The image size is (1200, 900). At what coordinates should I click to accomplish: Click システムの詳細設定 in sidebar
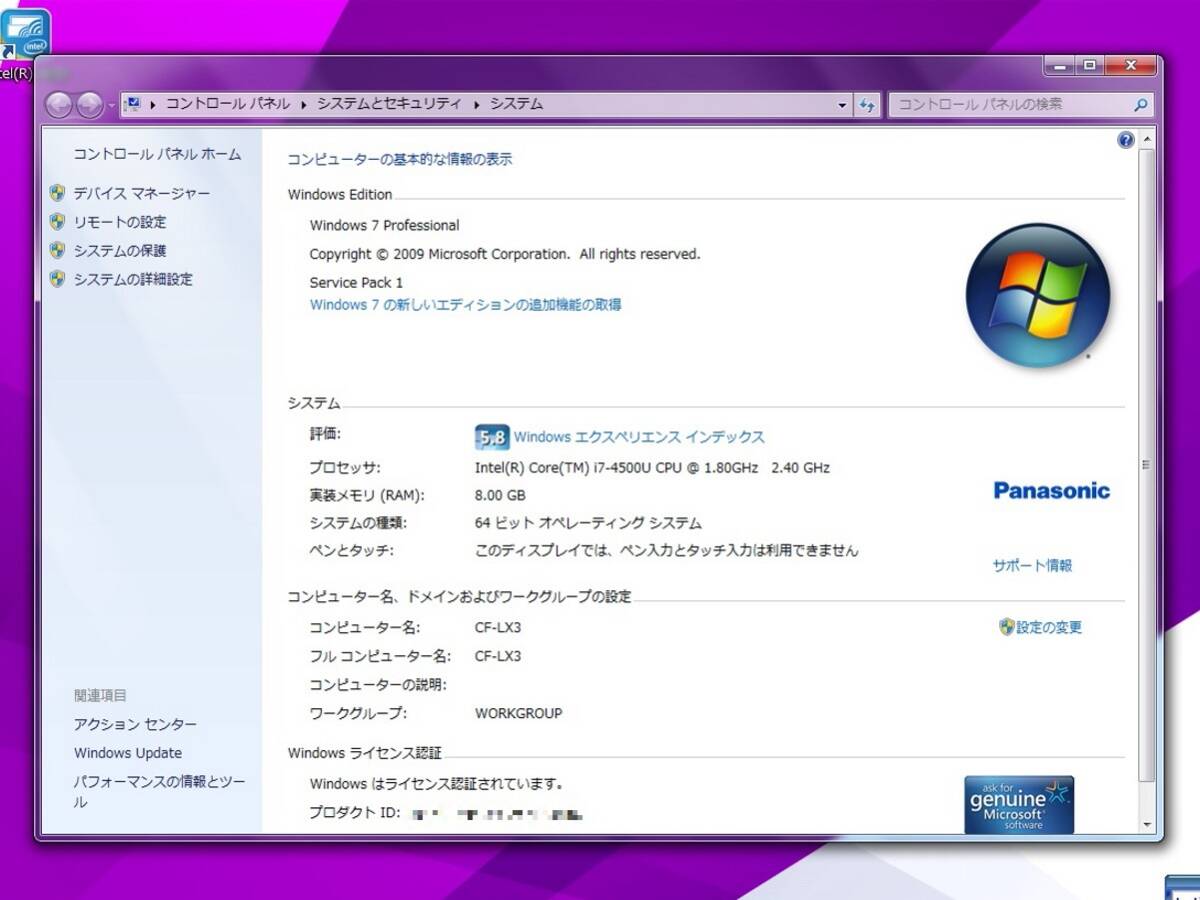pos(132,279)
